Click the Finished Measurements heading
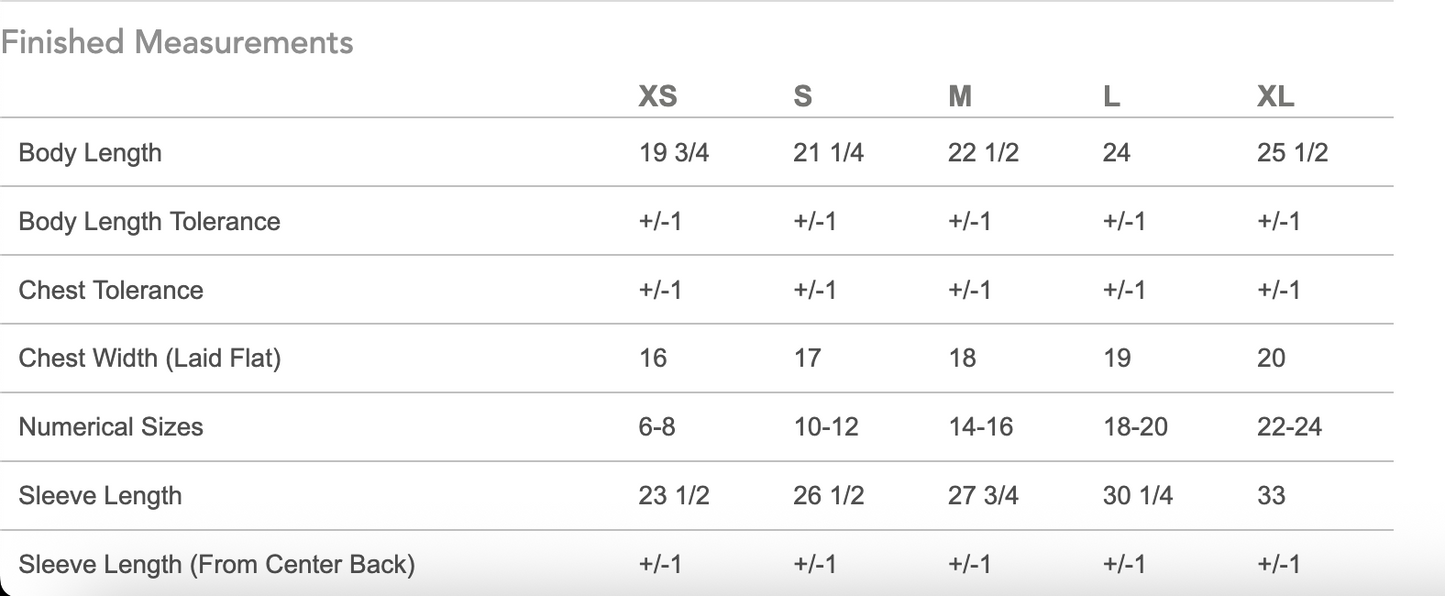 pos(177,43)
